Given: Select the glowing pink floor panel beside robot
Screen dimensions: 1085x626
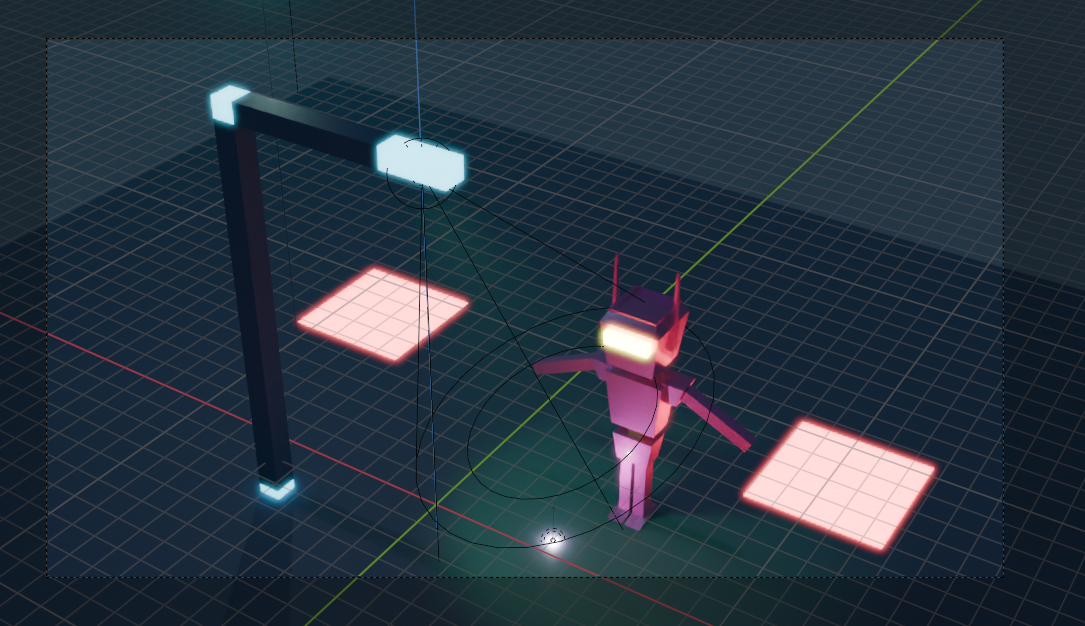Looking at the screenshot, I should coord(839,483).
